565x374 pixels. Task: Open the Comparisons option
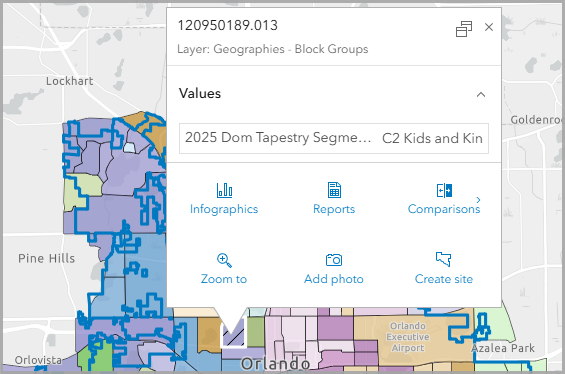click(x=444, y=199)
